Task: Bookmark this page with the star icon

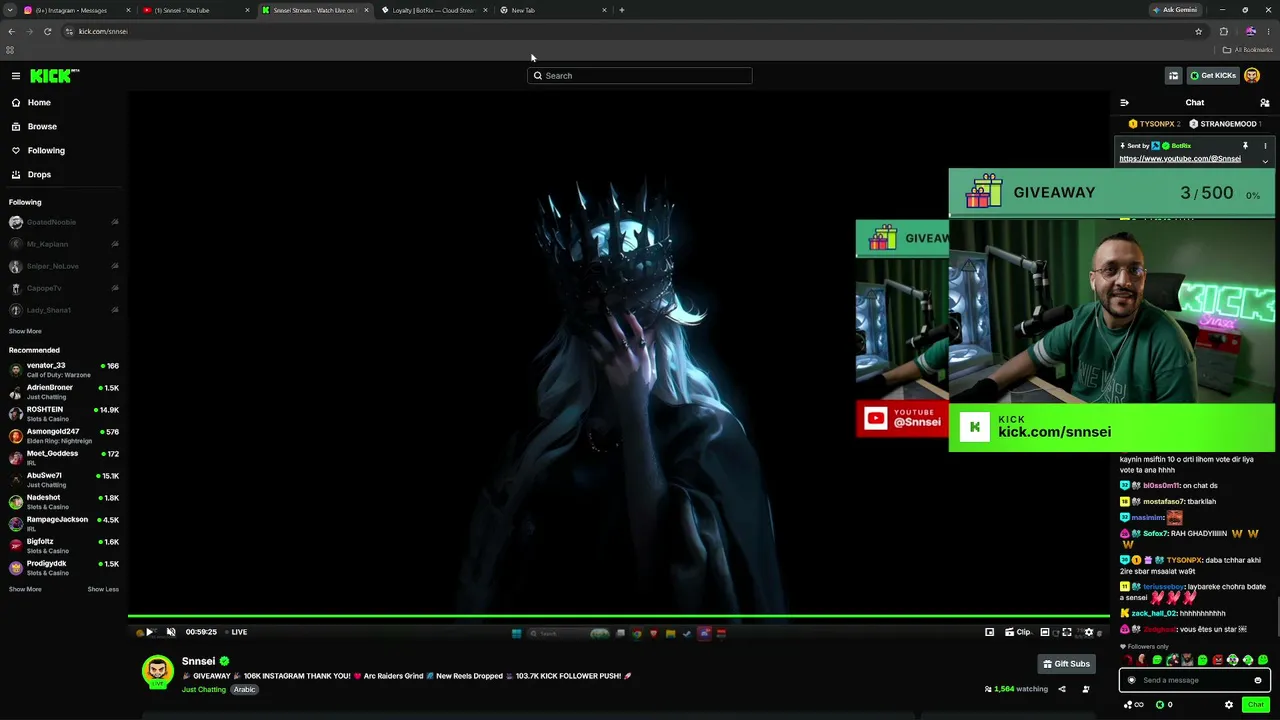Action: pyautogui.click(x=1198, y=31)
